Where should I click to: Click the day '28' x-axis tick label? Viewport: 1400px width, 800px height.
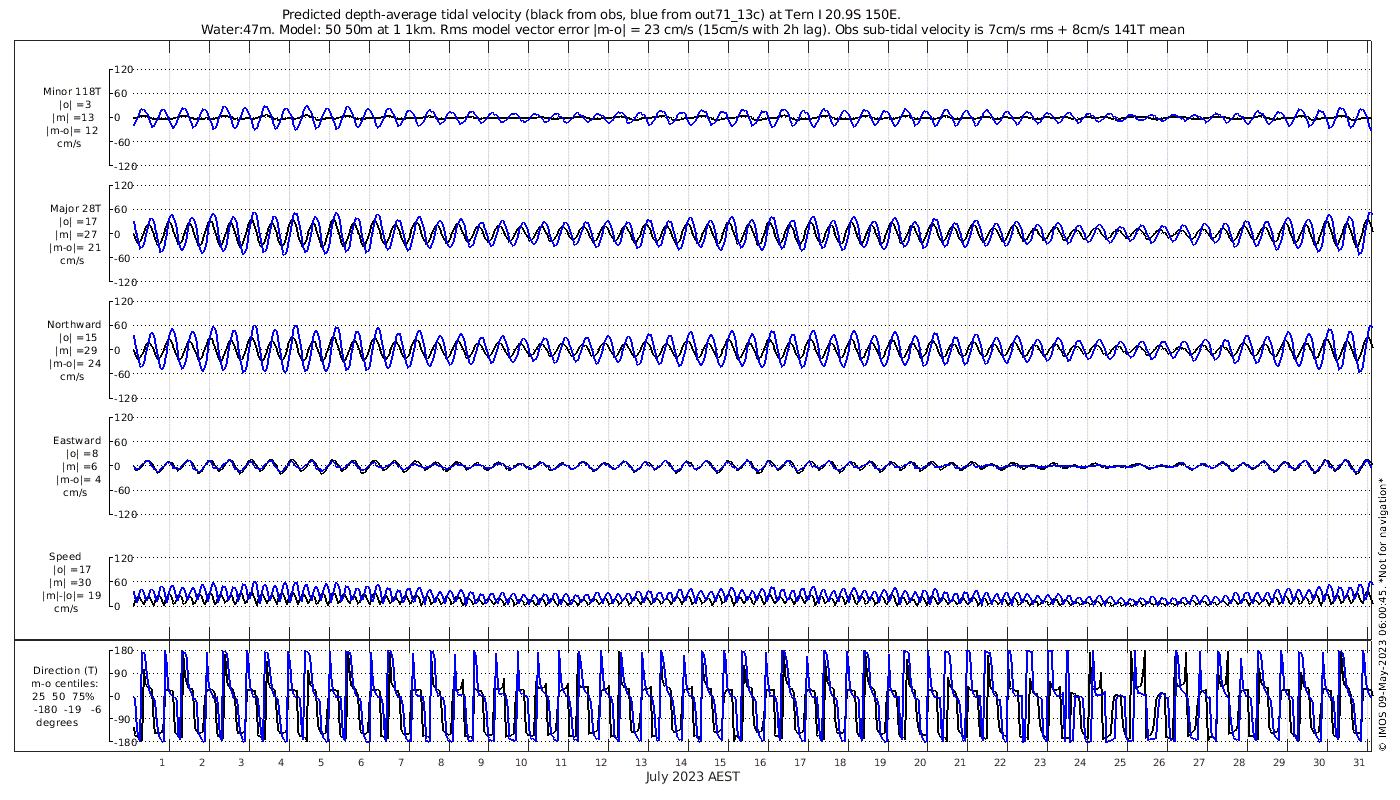[x=1239, y=761]
